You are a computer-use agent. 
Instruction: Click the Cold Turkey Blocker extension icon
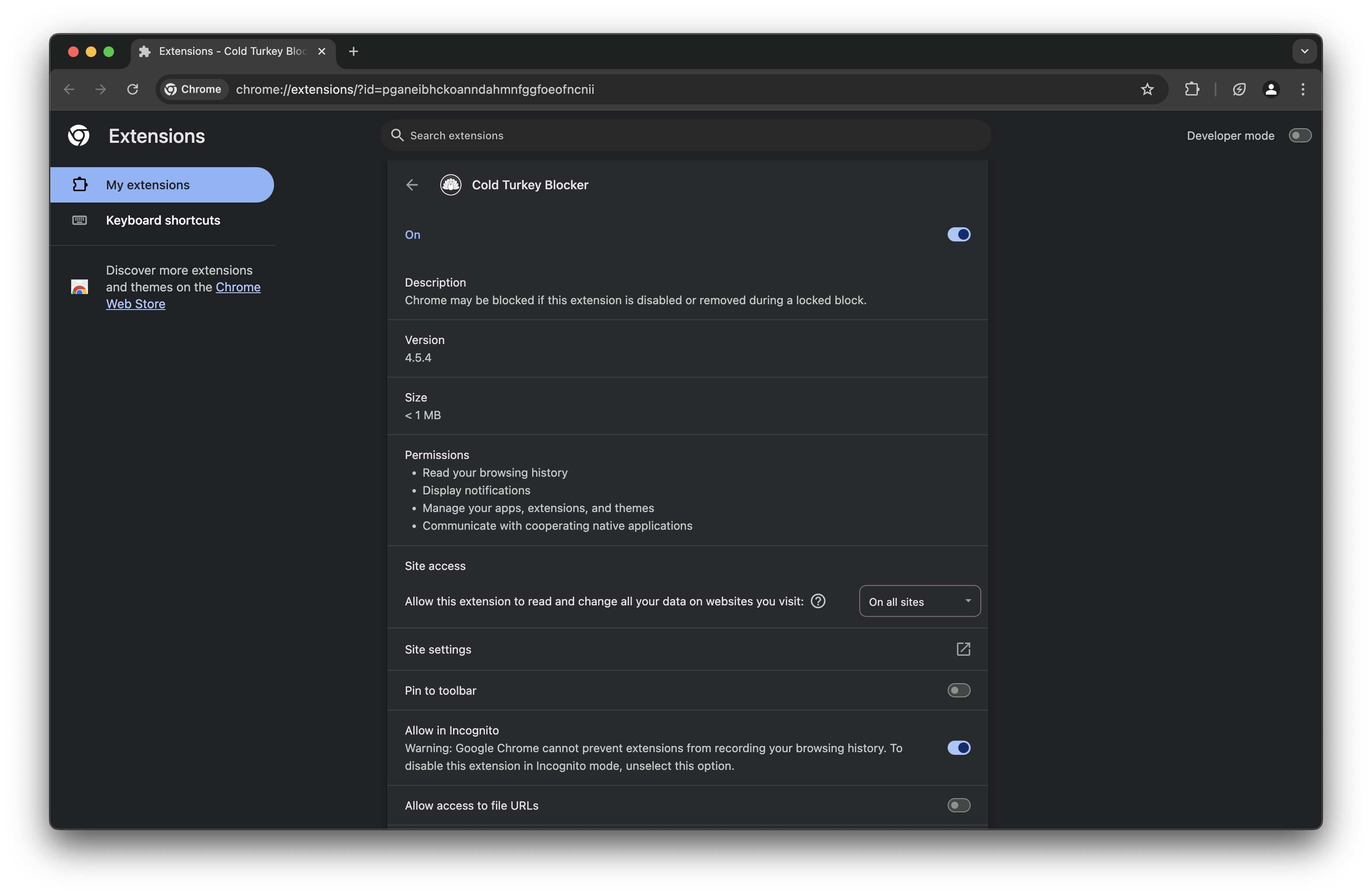(450, 184)
